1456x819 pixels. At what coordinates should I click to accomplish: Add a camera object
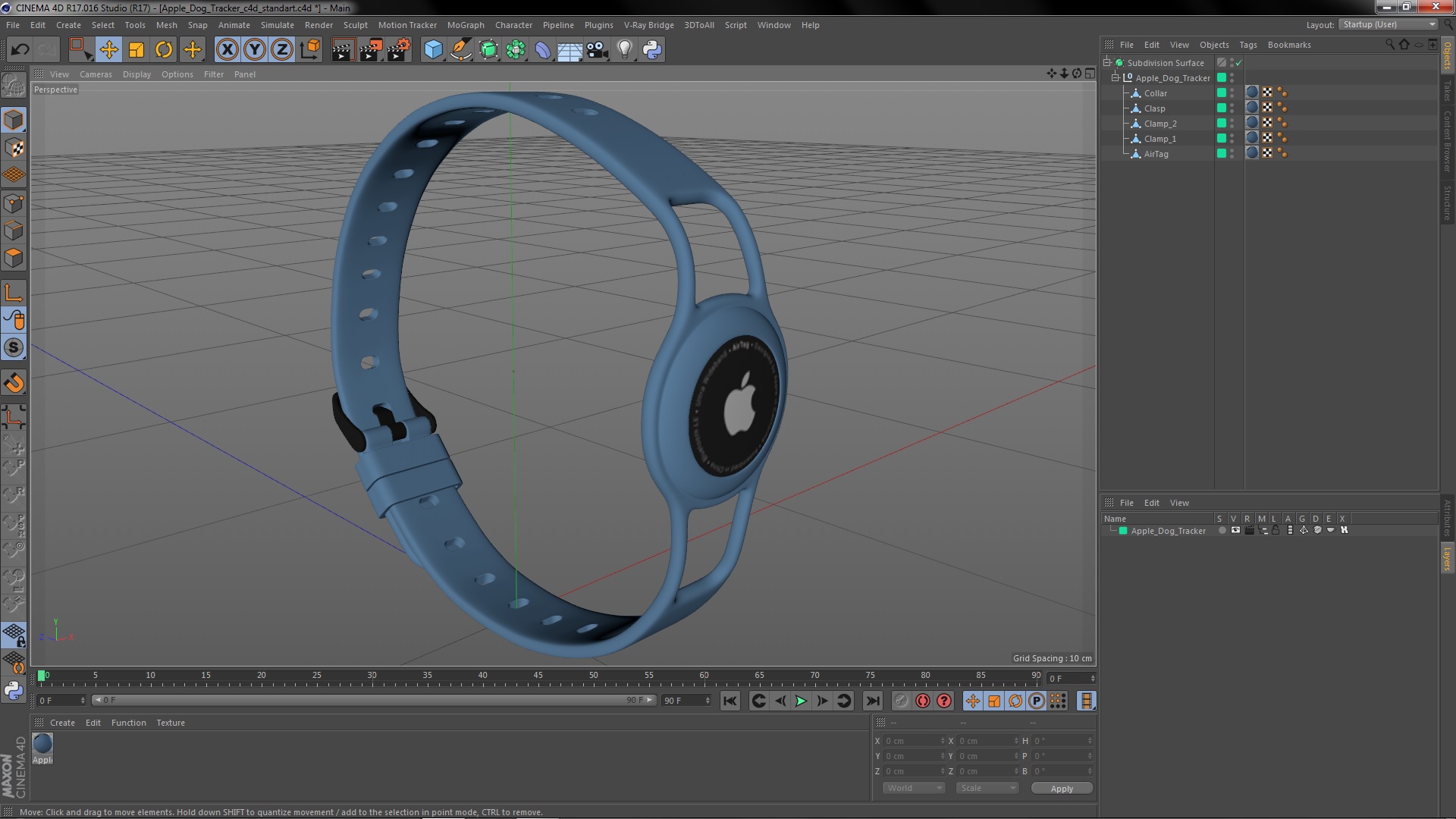[598, 50]
